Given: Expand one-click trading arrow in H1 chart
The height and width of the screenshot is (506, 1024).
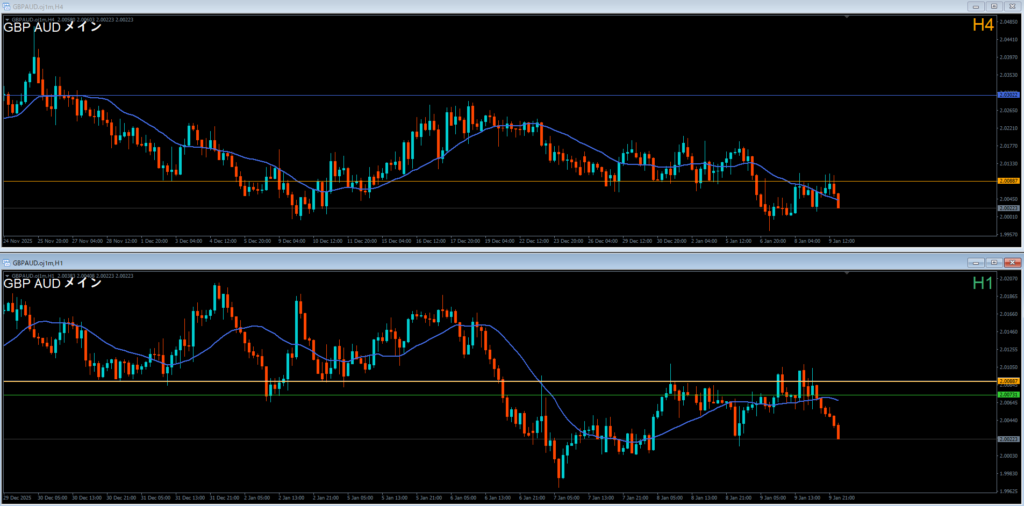Looking at the screenshot, I should [7, 273].
